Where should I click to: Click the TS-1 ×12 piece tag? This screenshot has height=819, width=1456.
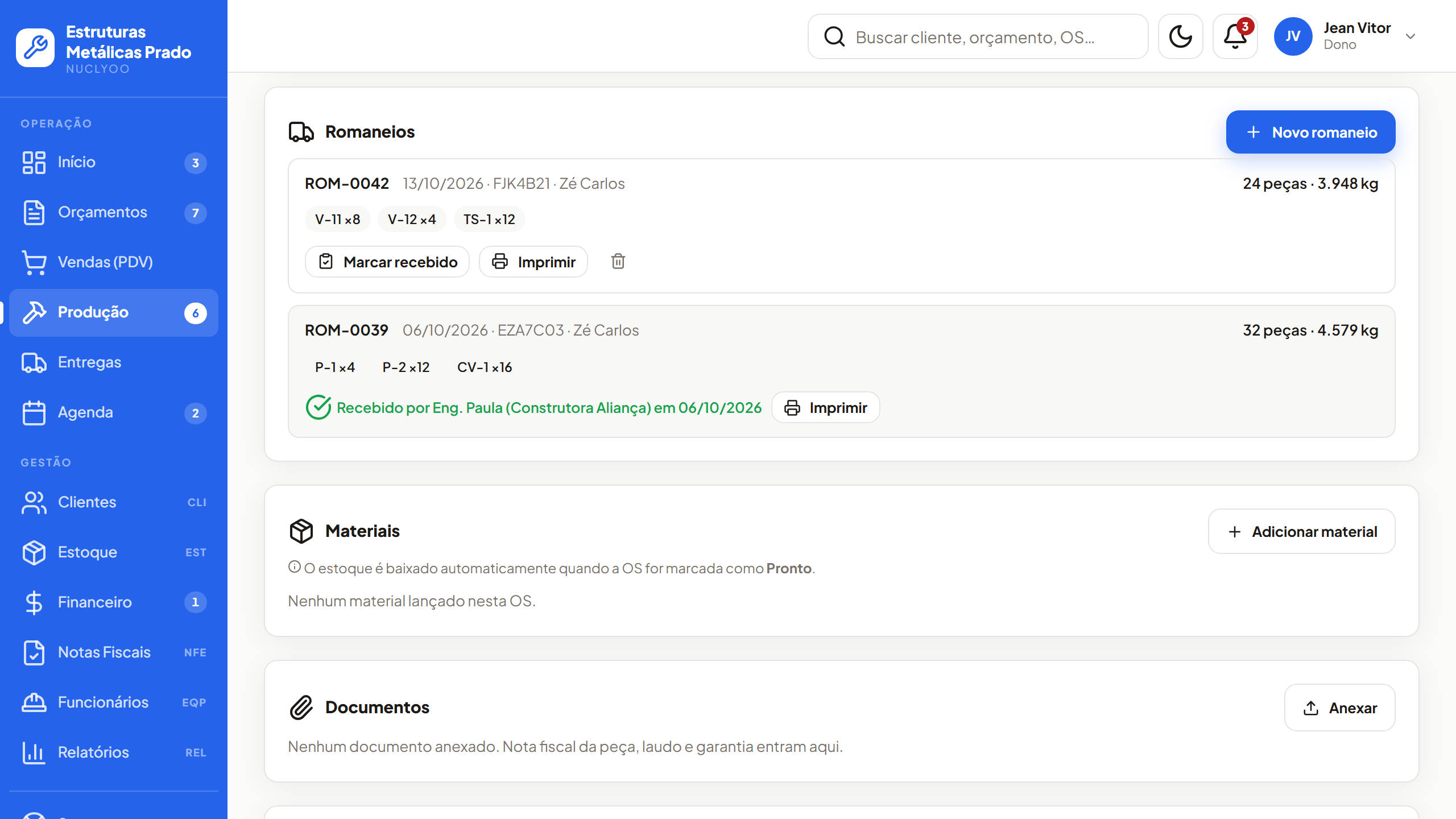click(489, 219)
